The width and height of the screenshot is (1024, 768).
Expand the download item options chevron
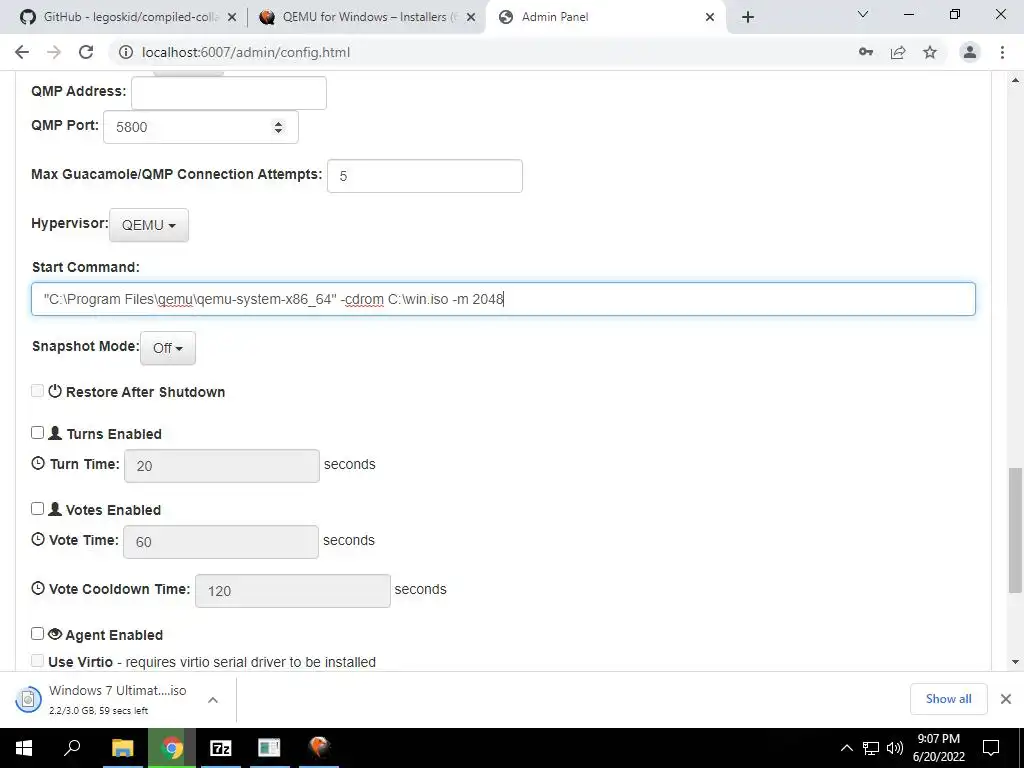[213, 699]
